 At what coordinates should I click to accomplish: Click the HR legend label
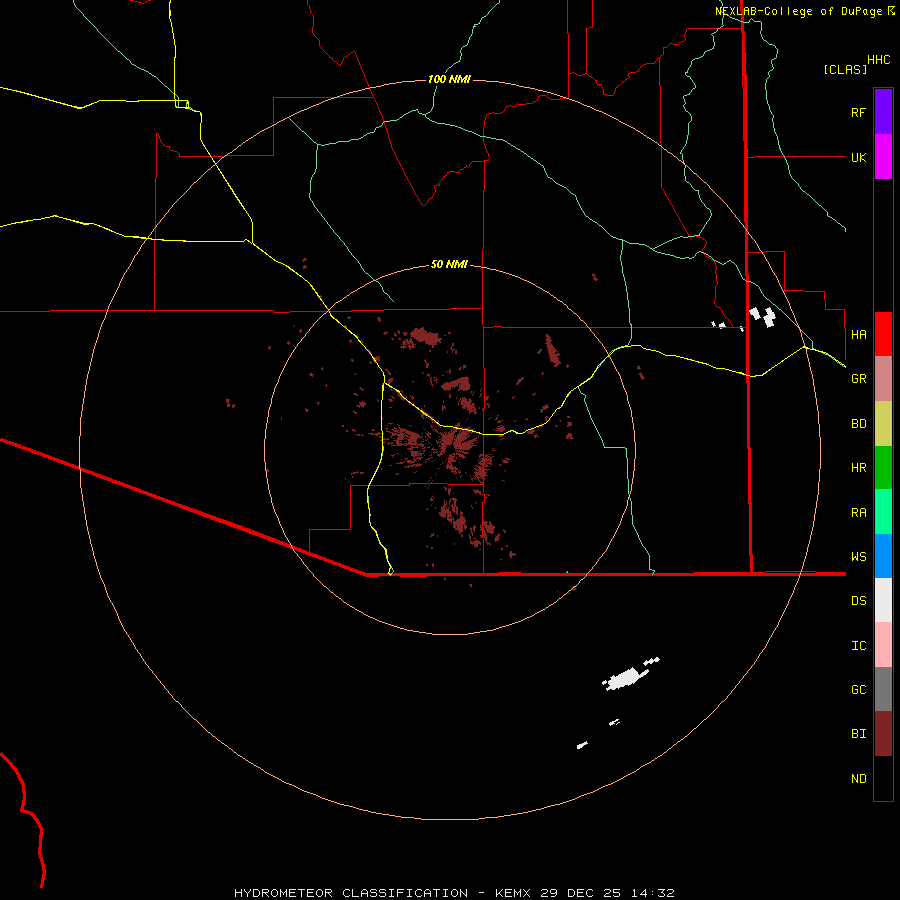pos(858,468)
